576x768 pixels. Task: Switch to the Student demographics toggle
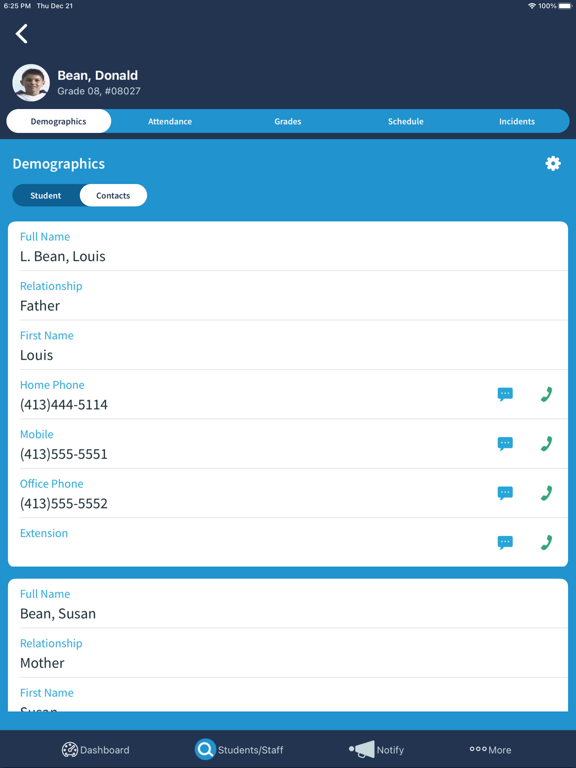tap(46, 195)
